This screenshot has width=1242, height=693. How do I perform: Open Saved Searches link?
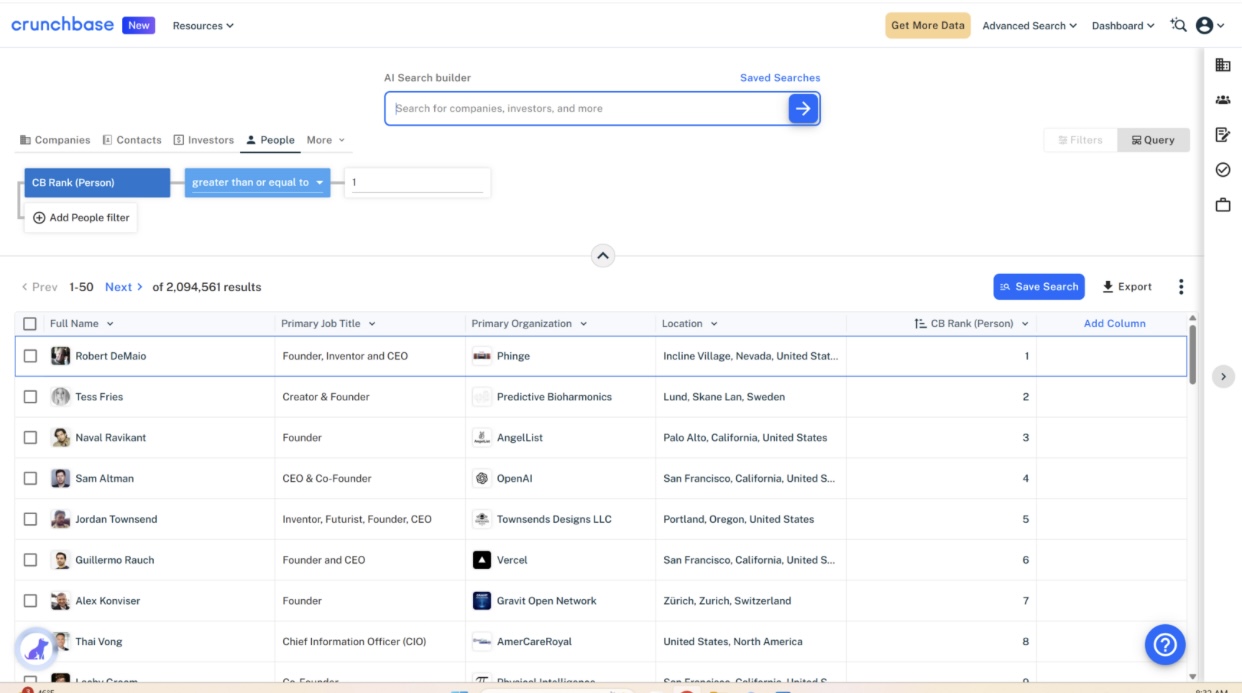[780, 77]
